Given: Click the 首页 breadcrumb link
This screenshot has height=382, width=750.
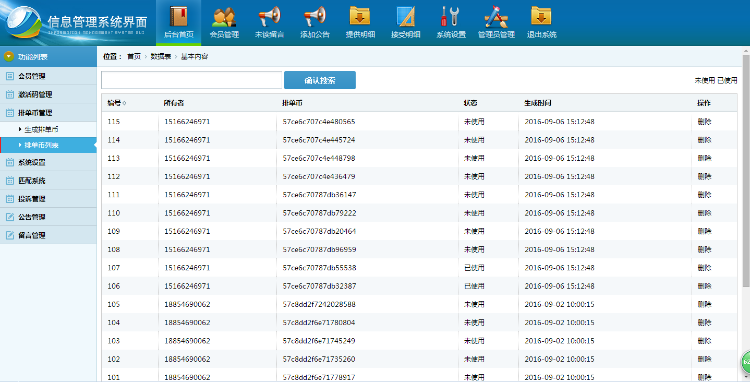Looking at the screenshot, I should [134, 56].
